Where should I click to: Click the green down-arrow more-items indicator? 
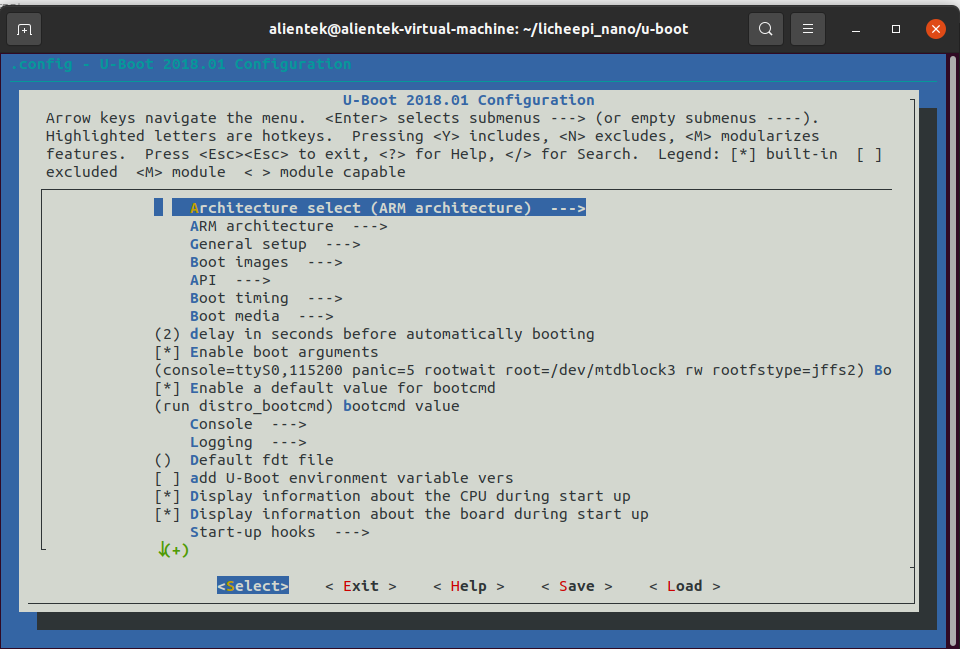pyautogui.click(x=173, y=550)
